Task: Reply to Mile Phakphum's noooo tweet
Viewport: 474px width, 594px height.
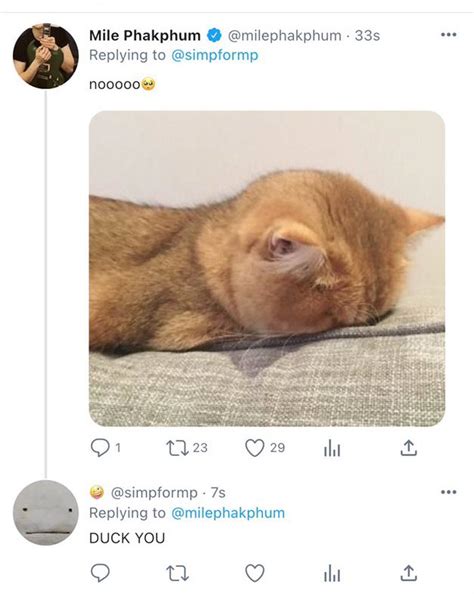Action: [x=100, y=448]
